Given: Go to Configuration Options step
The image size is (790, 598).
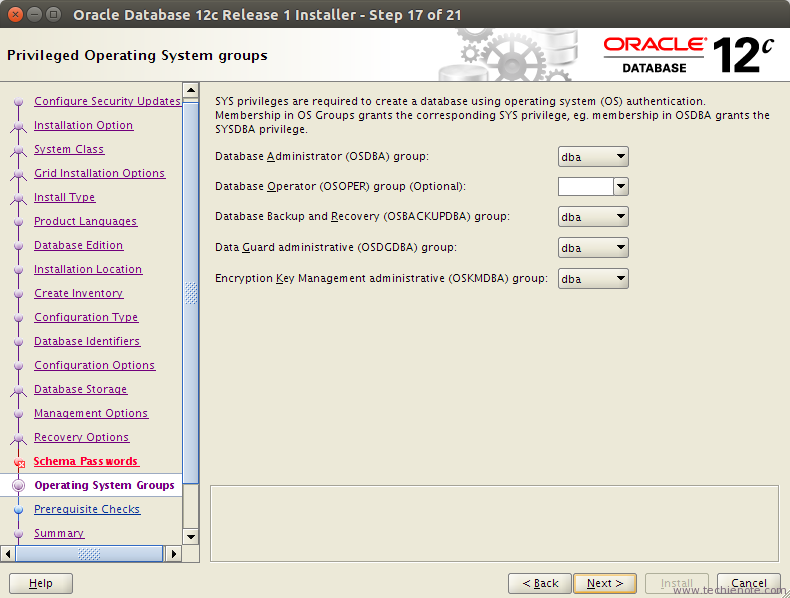Looking at the screenshot, I should (95, 365).
